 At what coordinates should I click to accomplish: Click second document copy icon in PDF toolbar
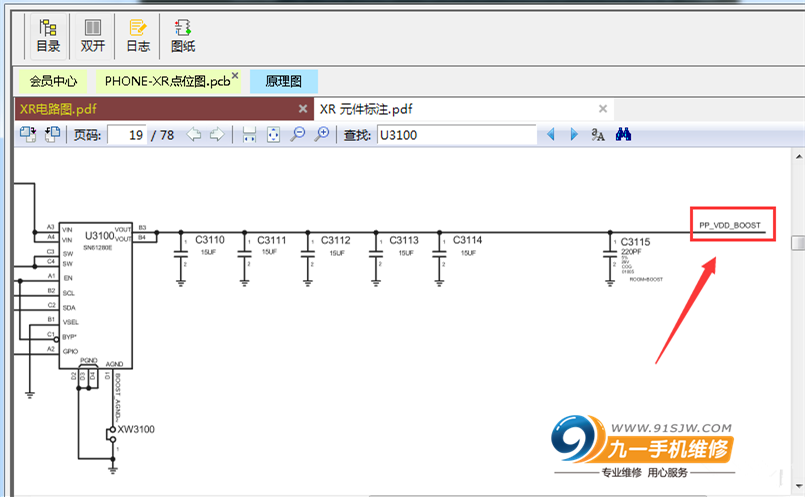(52, 135)
